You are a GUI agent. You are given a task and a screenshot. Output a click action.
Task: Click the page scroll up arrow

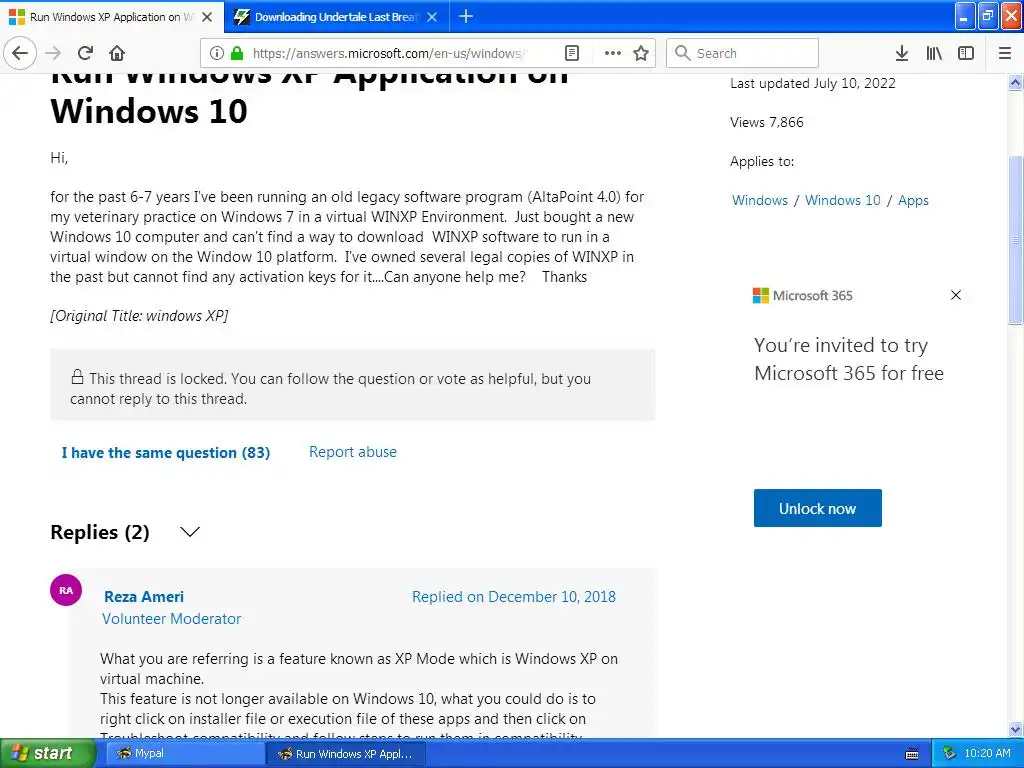point(1015,83)
